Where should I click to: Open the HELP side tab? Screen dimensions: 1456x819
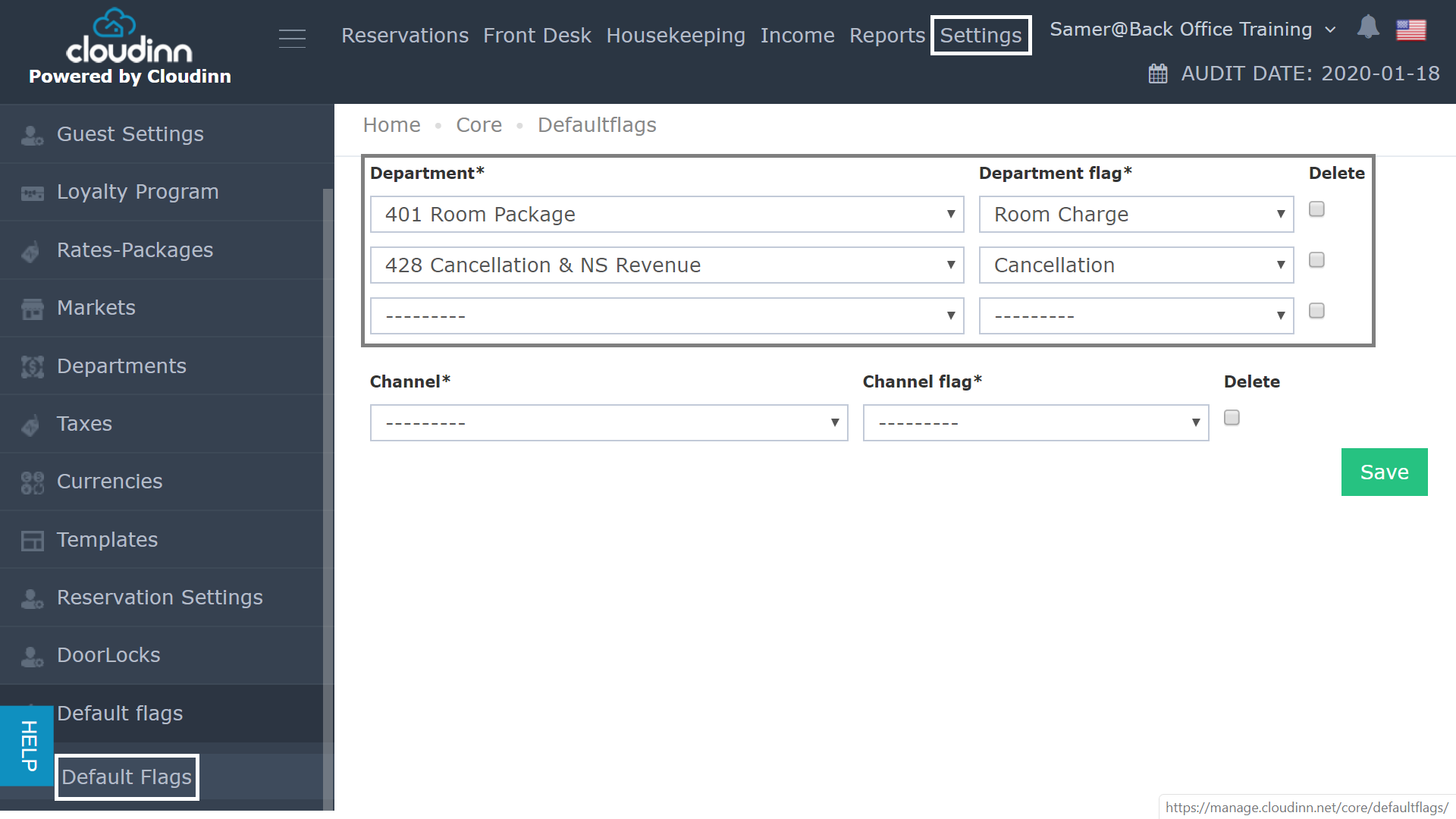(27, 746)
